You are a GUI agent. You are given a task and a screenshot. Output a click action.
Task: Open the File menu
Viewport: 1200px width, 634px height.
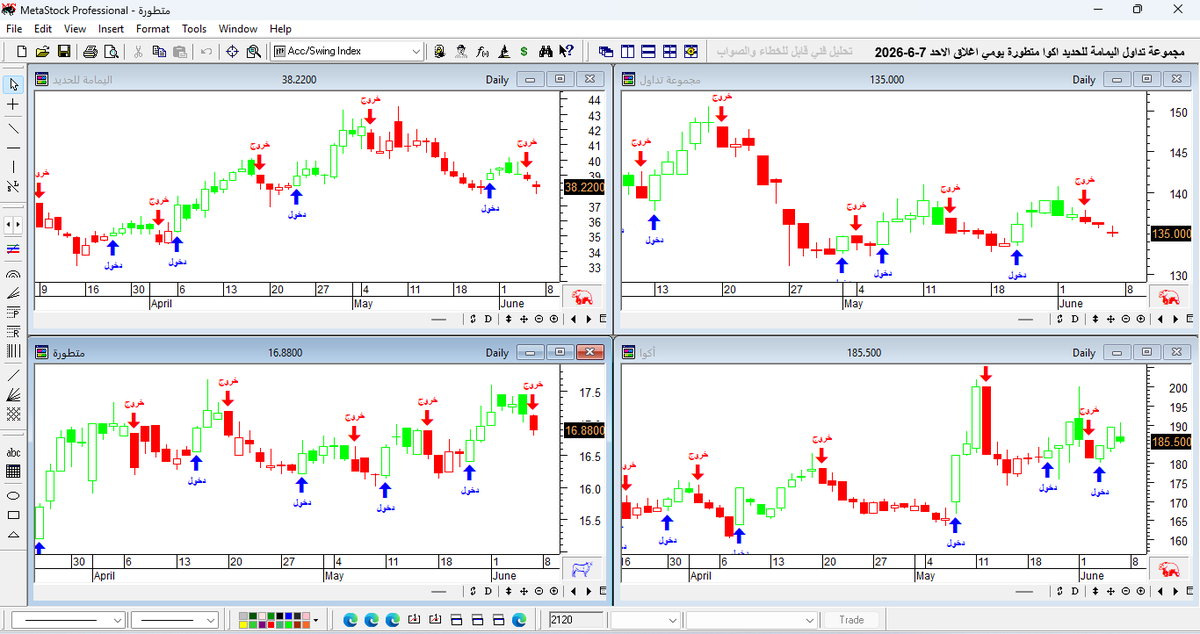pyautogui.click(x=15, y=29)
